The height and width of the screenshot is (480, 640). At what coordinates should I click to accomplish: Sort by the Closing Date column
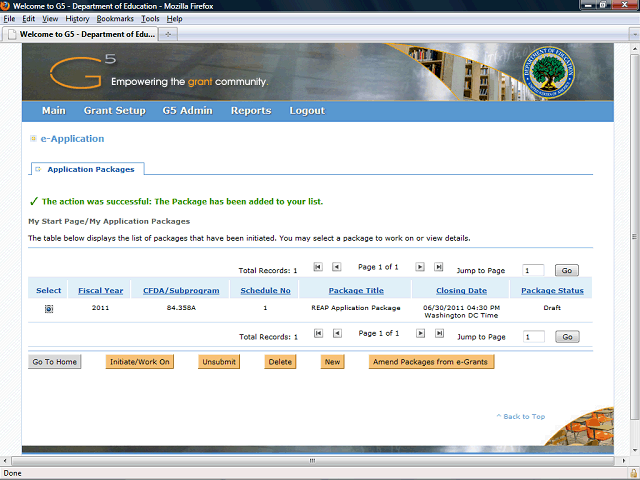click(461, 291)
